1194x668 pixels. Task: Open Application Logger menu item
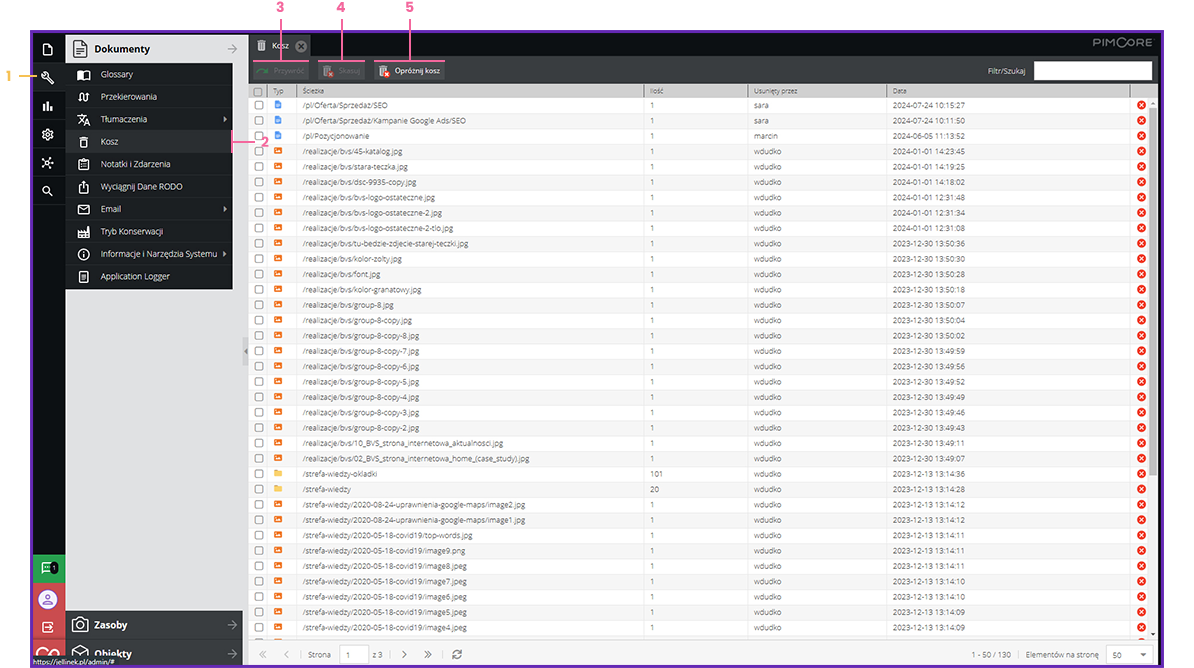(135, 276)
